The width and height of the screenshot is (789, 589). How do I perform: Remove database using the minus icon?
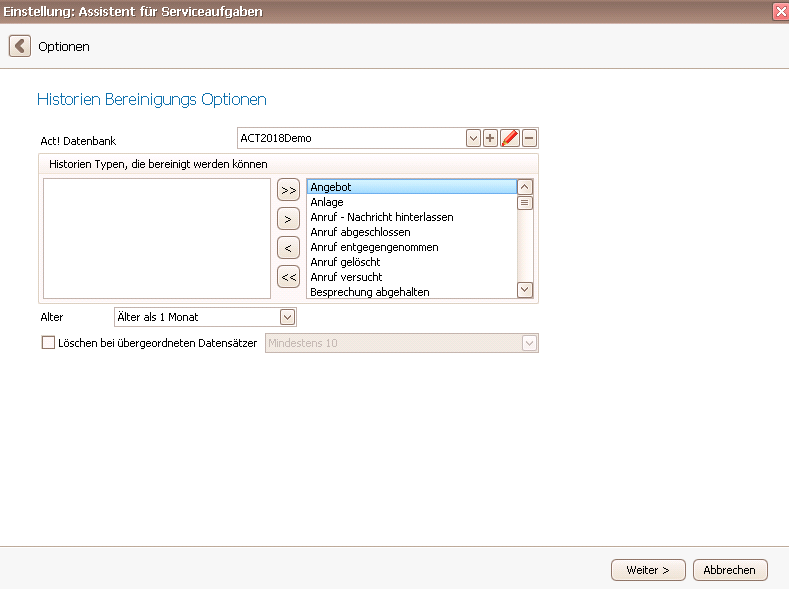[x=529, y=138]
